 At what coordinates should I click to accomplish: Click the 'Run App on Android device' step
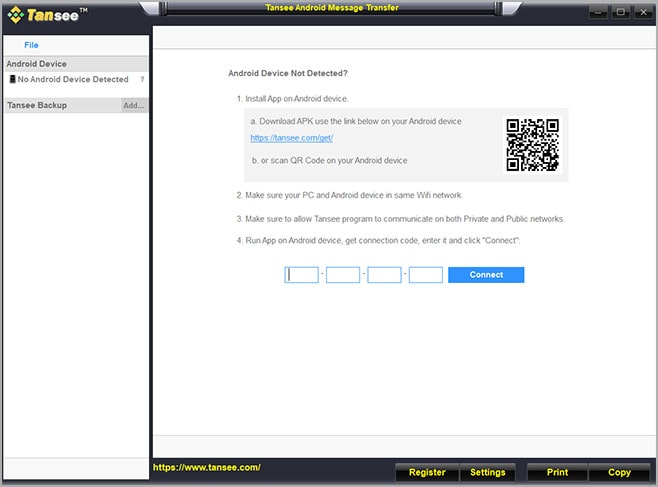click(x=378, y=240)
